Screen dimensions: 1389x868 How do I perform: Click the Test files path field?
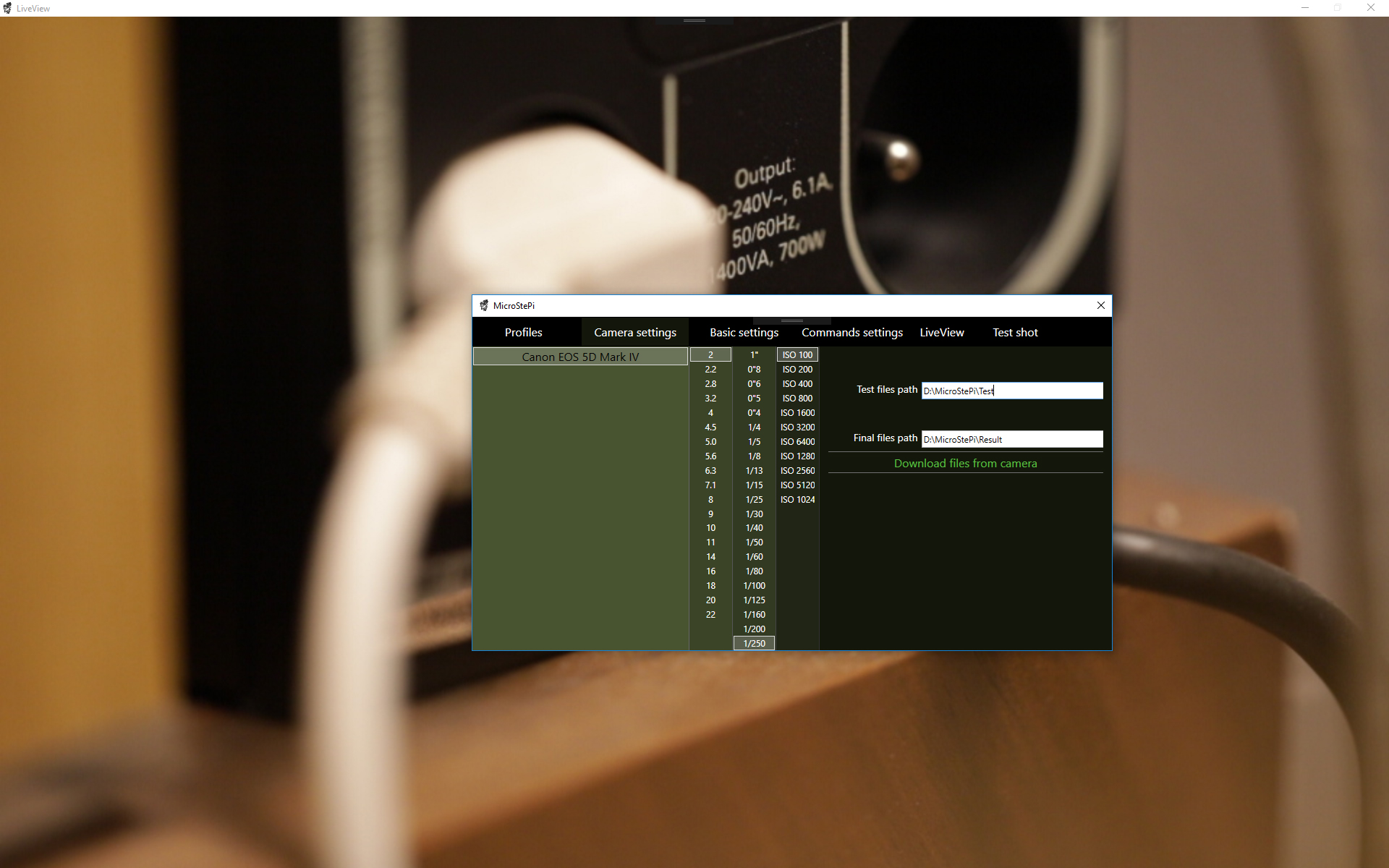coord(1011,391)
